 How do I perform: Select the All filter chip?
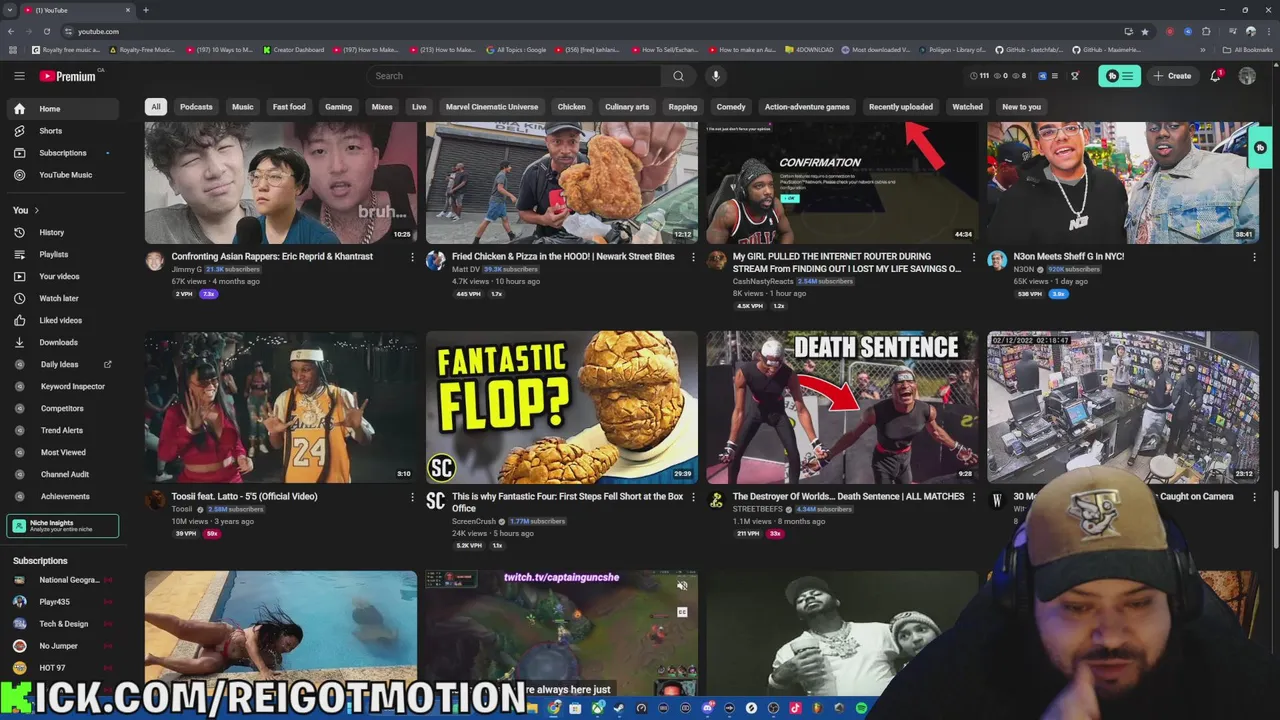[x=155, y=107]
